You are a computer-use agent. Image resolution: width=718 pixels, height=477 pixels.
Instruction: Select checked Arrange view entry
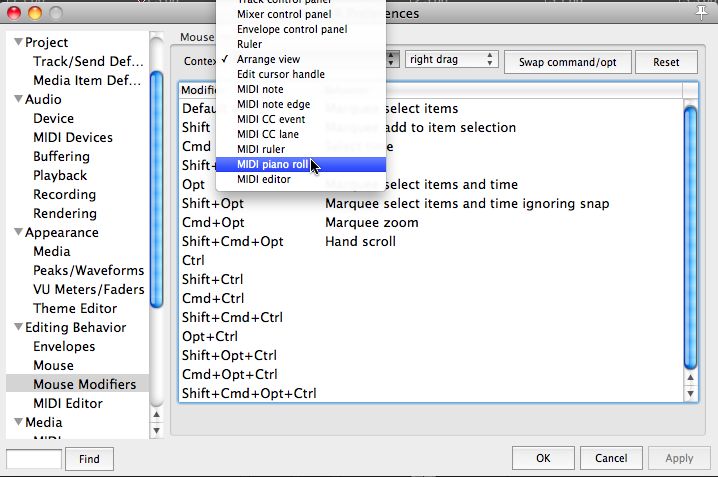pyautogui.click(x=300, y=59)
